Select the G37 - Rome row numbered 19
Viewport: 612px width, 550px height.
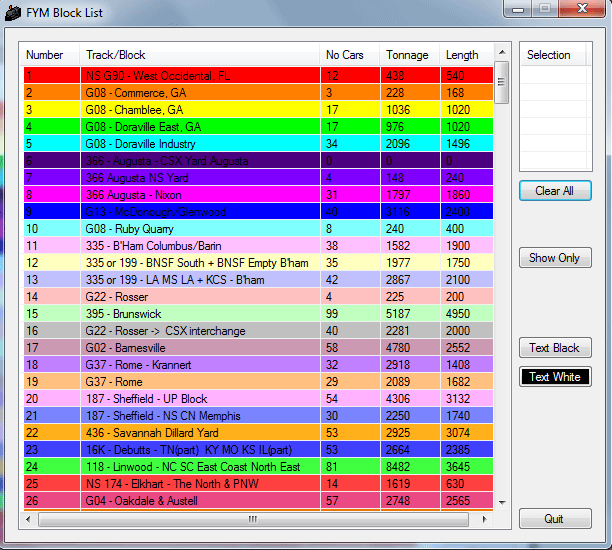click(258, 381)
